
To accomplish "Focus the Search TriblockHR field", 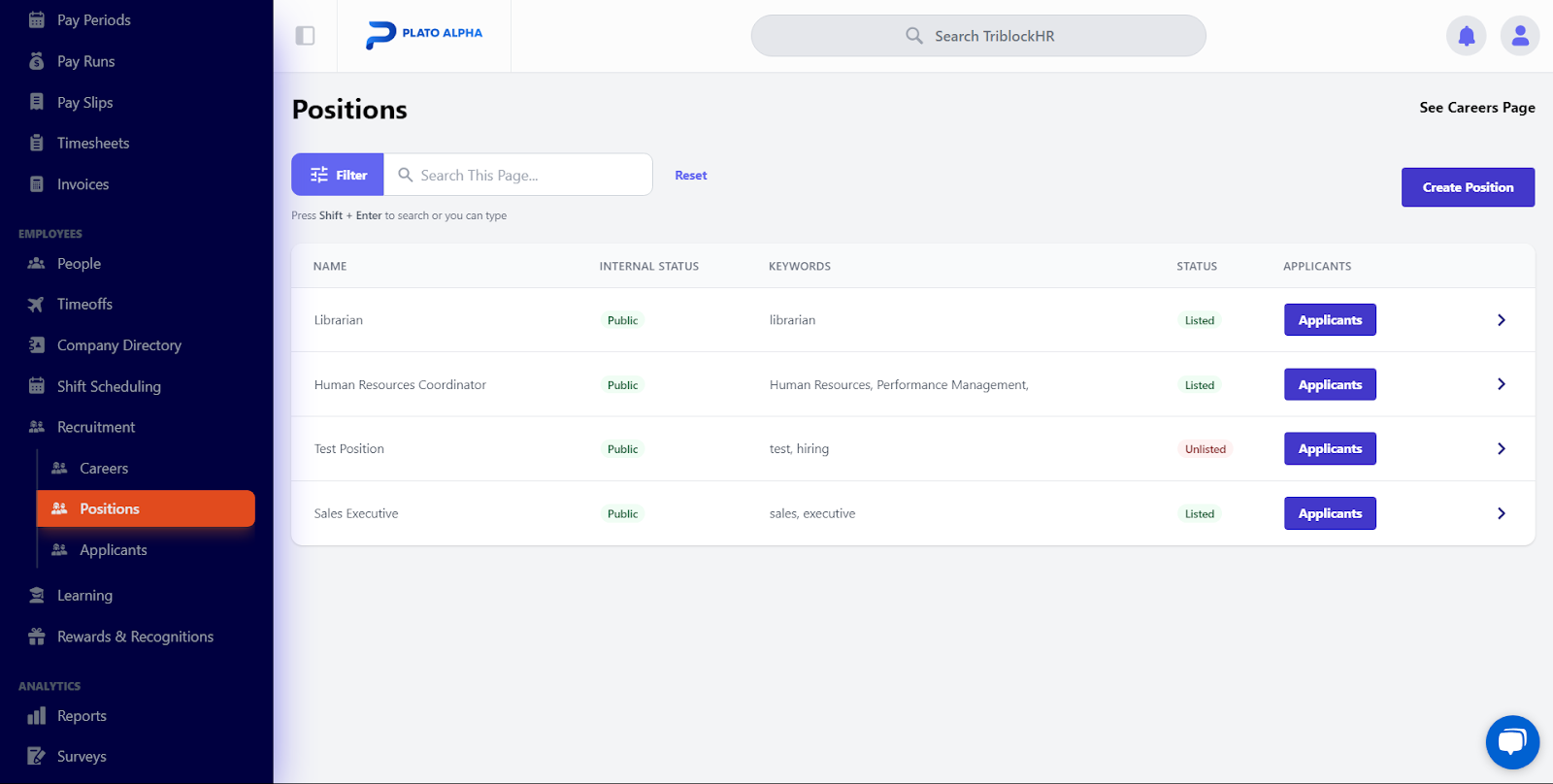I will [x=978, y=36].
